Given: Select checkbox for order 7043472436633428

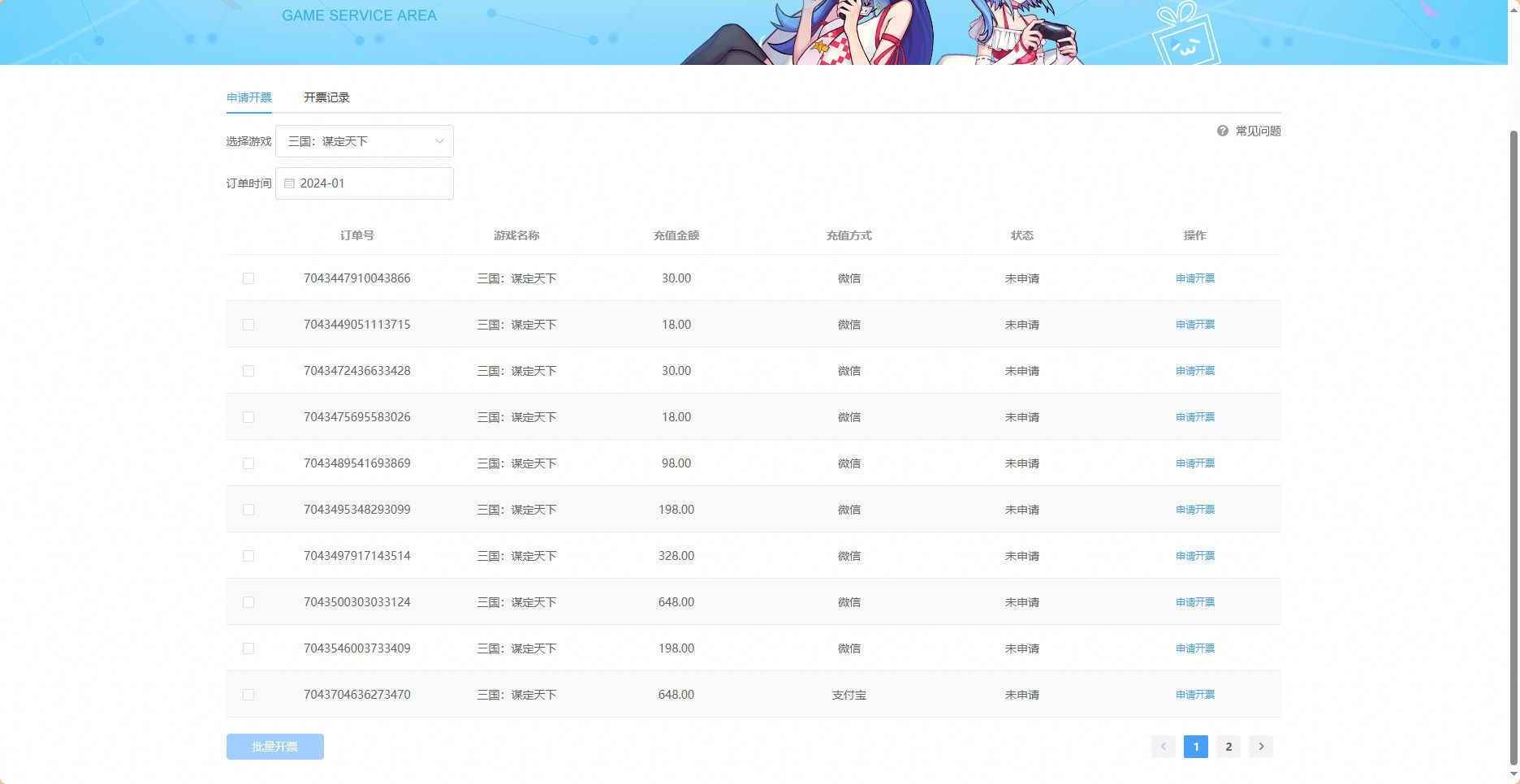Looking at the screenshot, I should [x=248, y=371].
